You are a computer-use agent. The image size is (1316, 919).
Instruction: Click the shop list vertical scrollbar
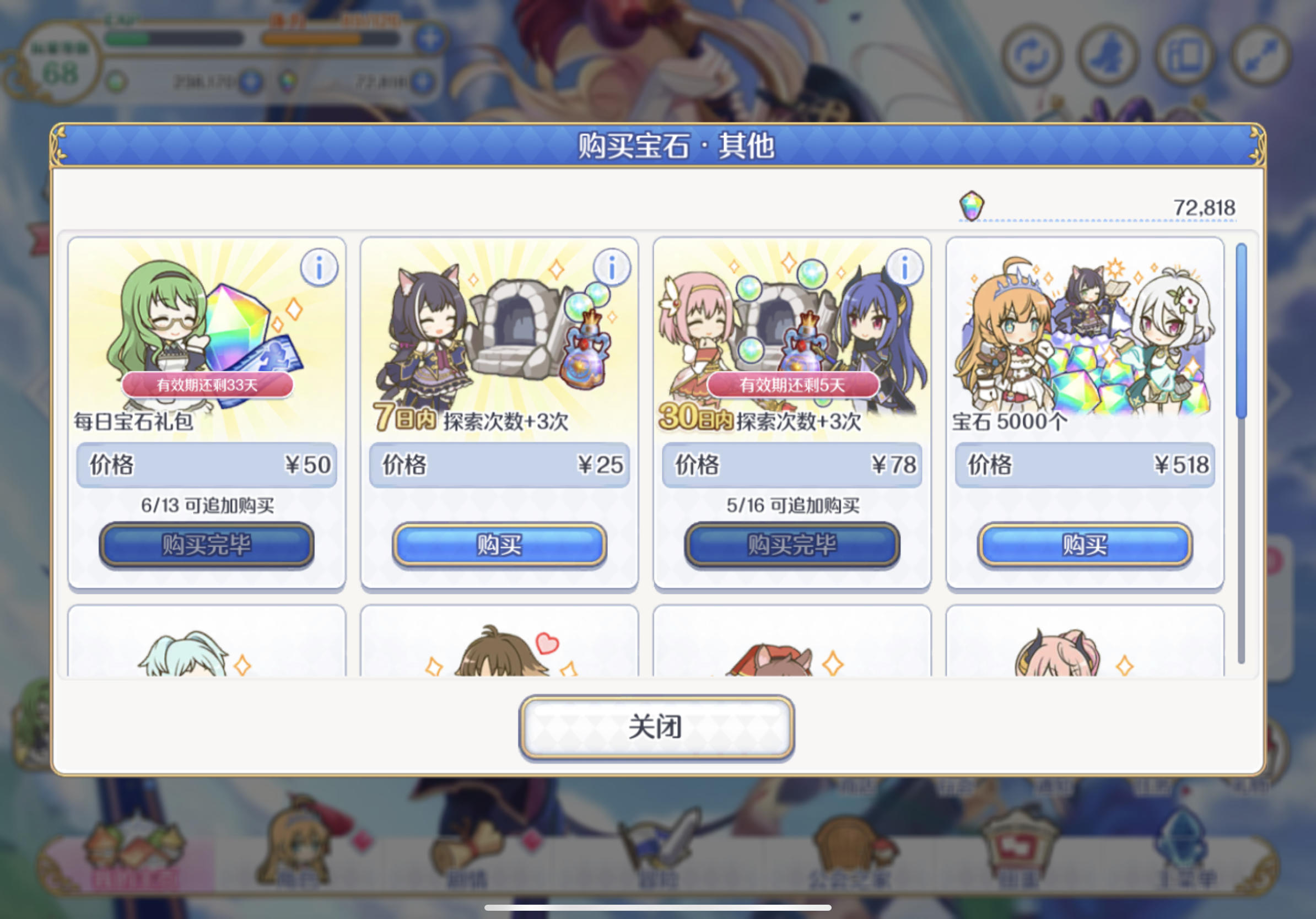(x=1241, y=453)
